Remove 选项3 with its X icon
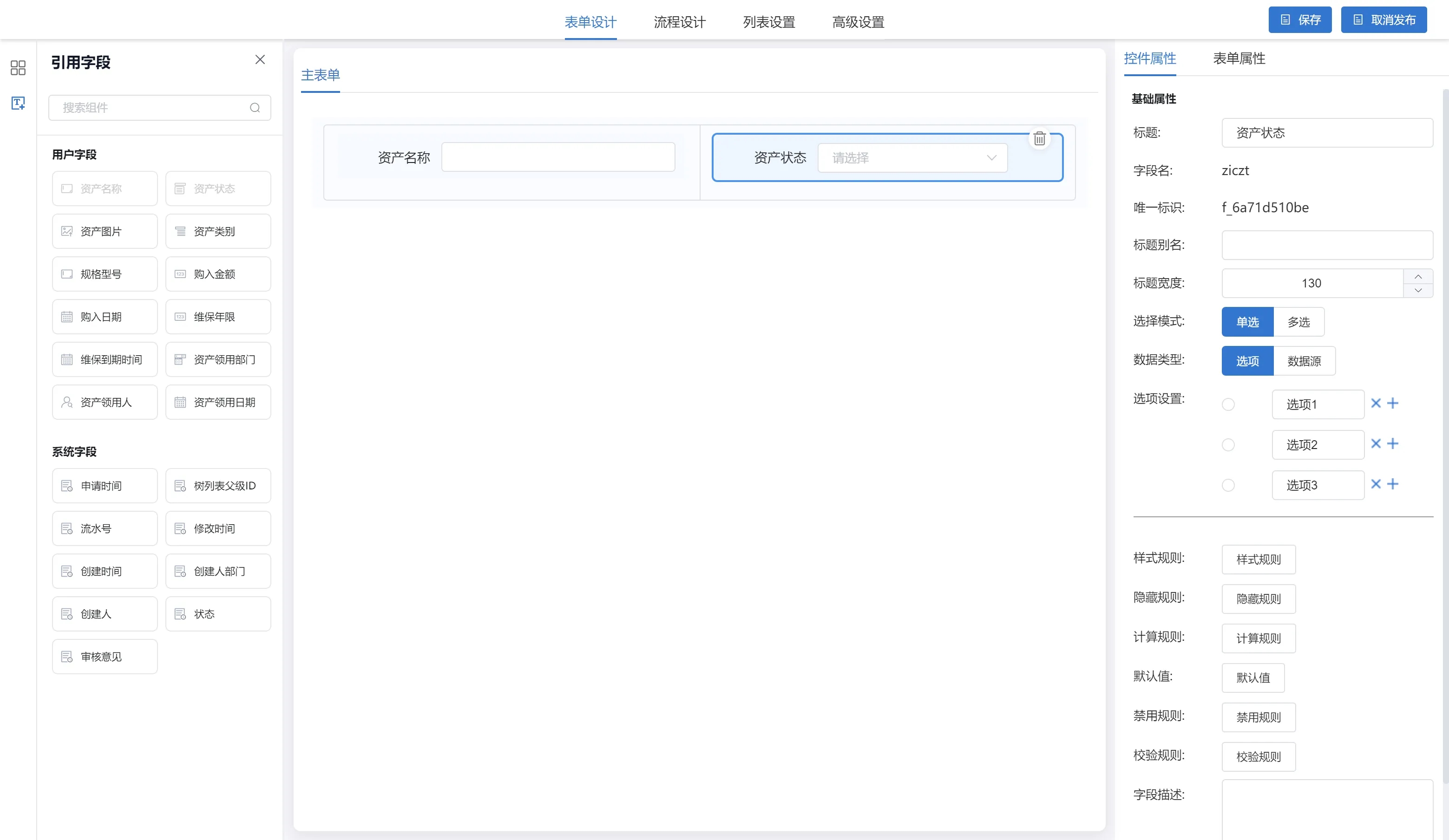The height and width of the screenshot is (840, 1449). click(x=1376, y=484)
